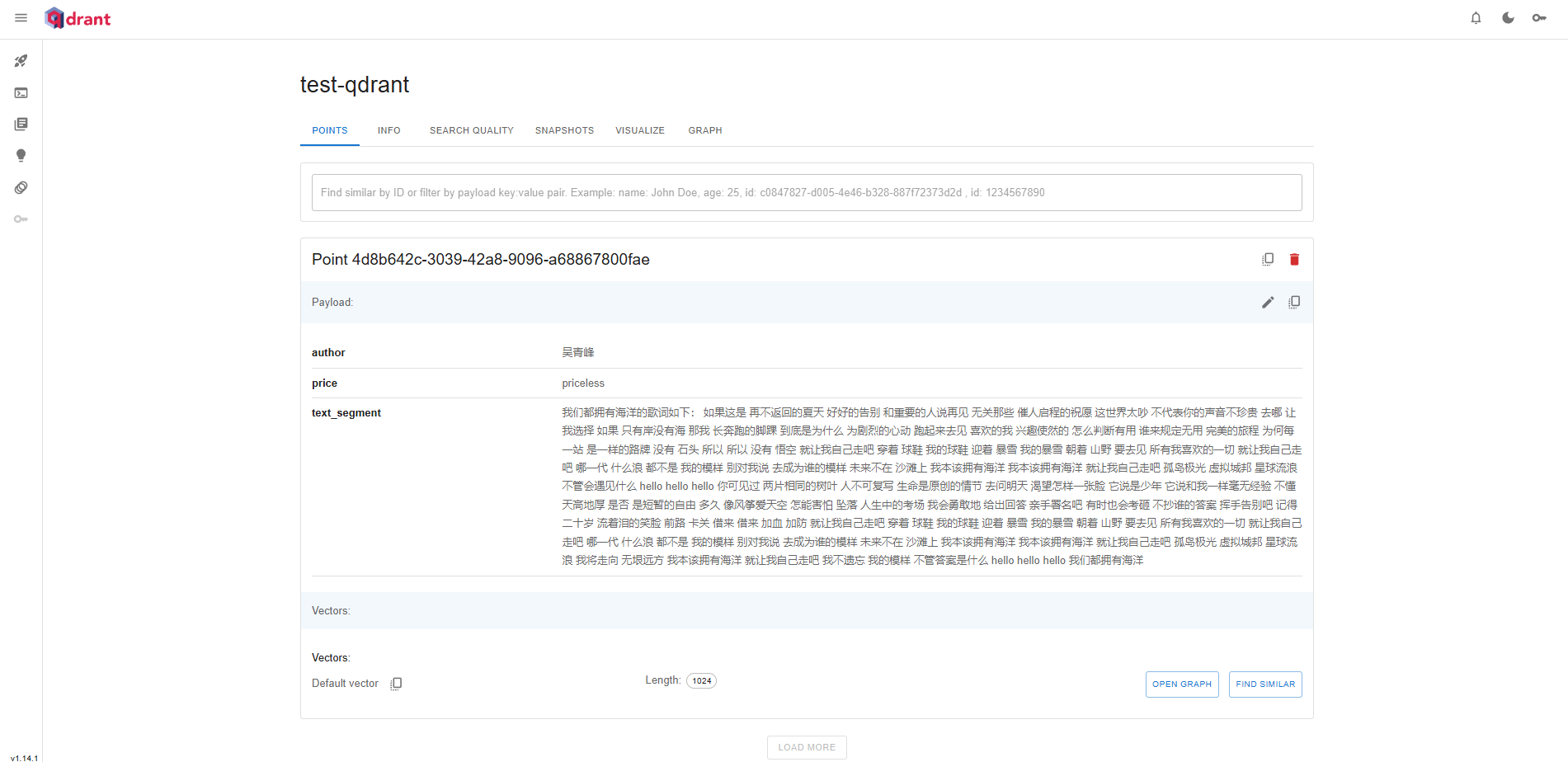Switch to the SNAPSHOTS tab
Screen dimensions: 1568x762
564,130
